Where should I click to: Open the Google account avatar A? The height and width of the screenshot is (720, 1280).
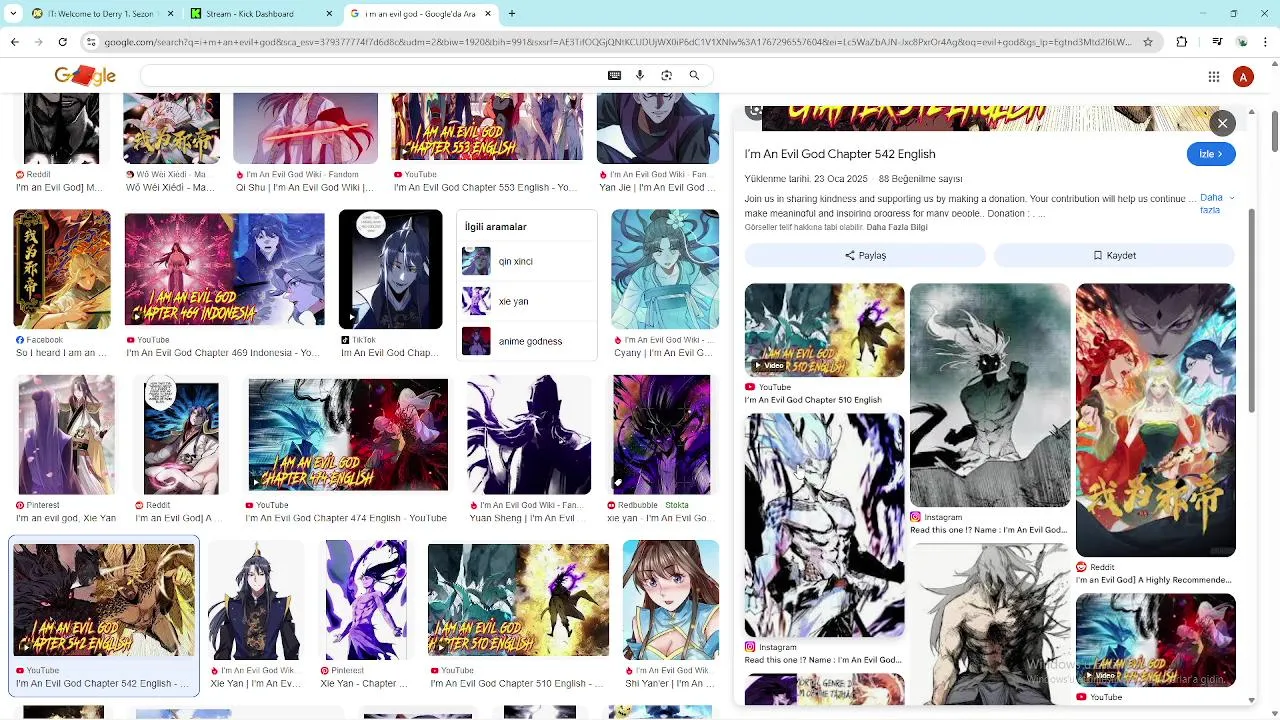[1243, 76]
